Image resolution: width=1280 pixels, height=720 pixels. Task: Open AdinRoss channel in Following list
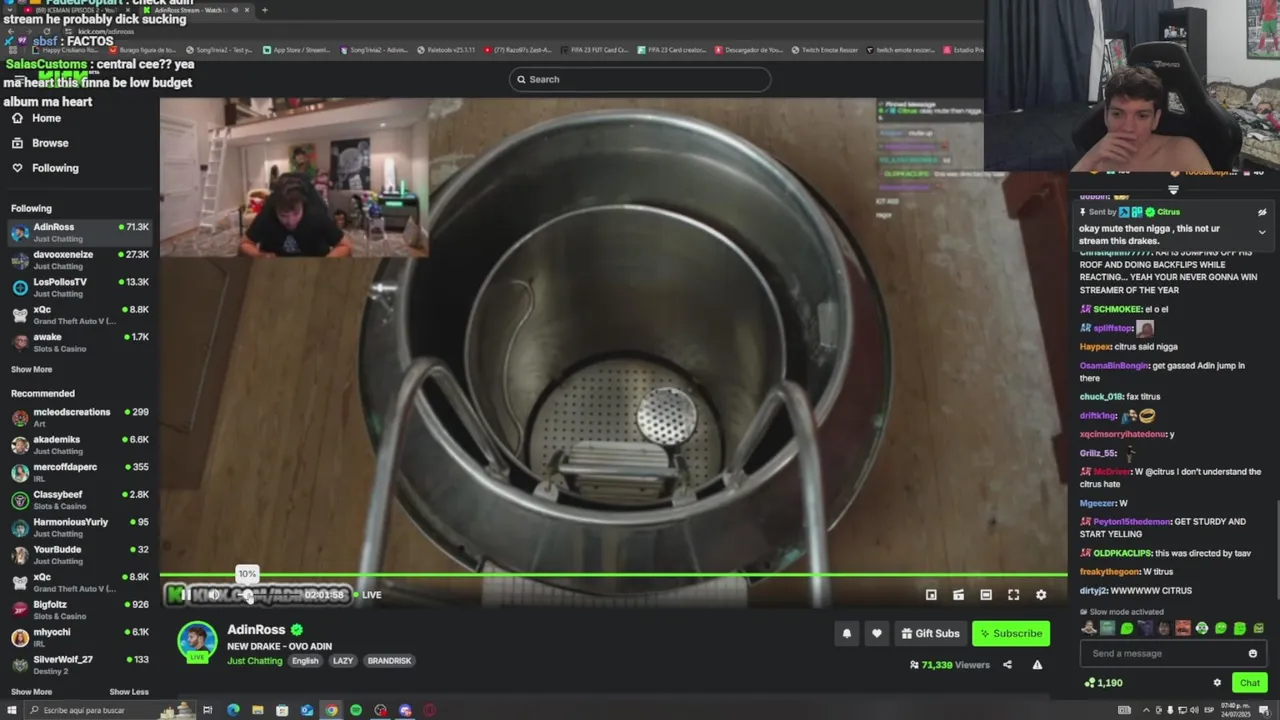point(79,232)
